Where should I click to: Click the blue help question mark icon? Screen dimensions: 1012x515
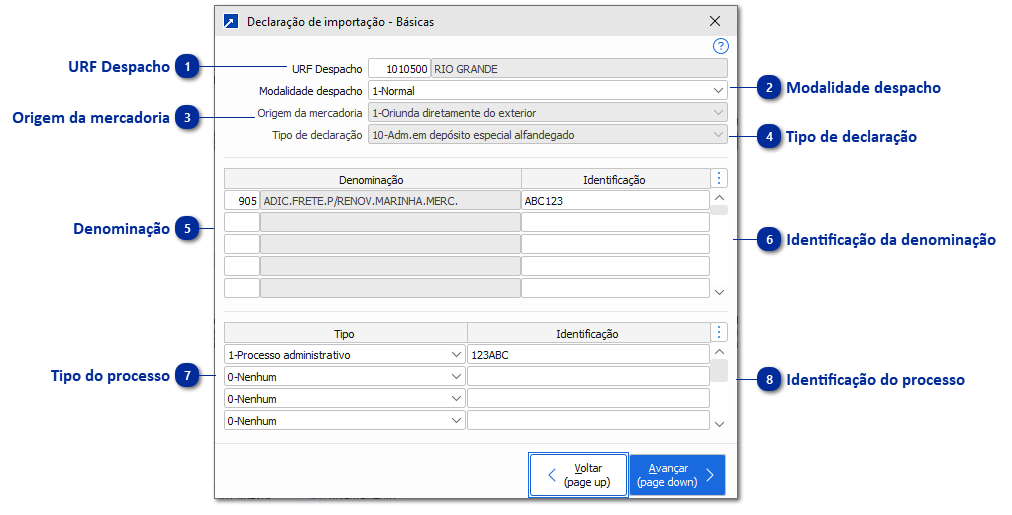tap(720, 46)
